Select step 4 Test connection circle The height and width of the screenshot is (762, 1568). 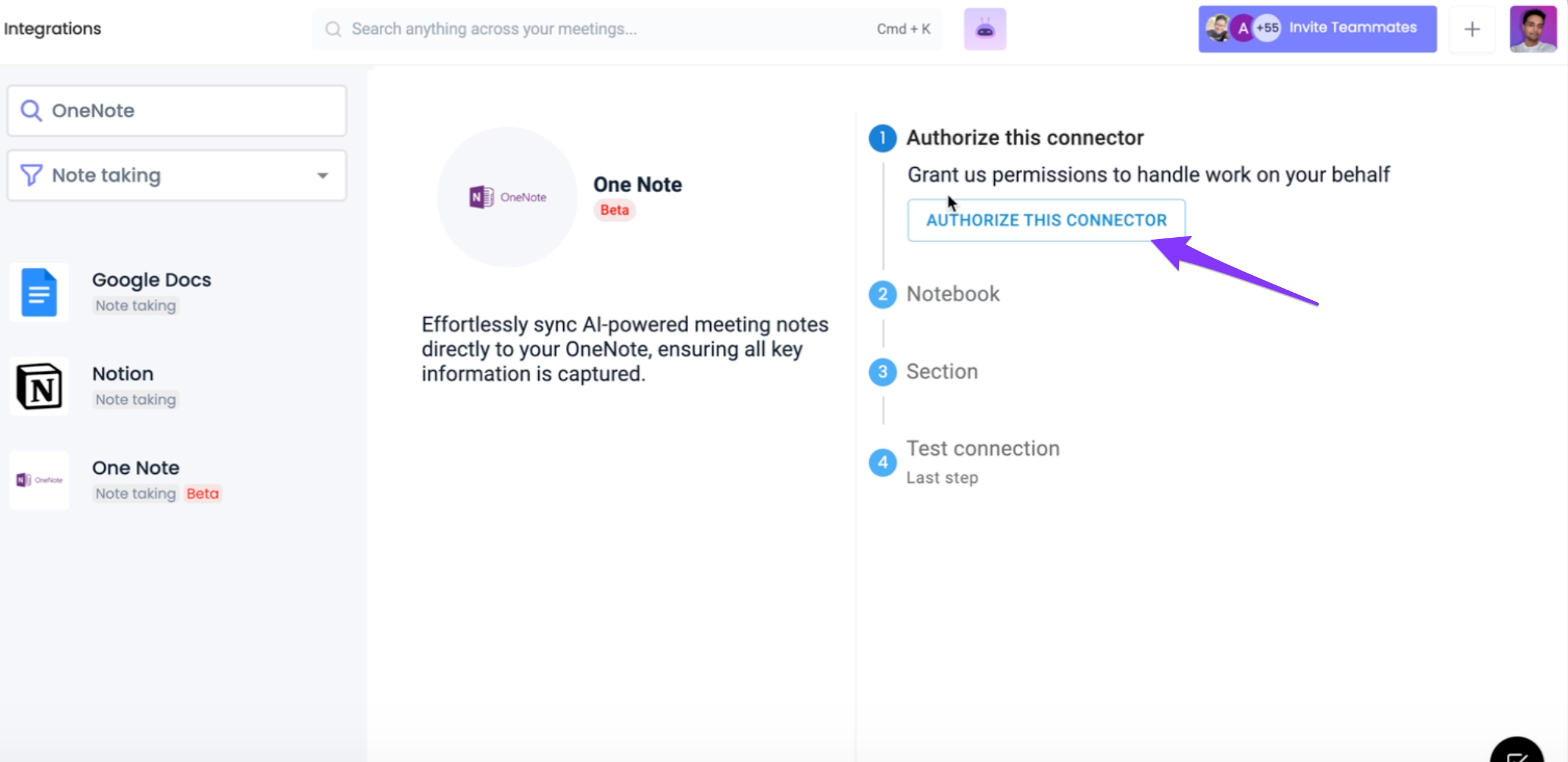(882, 462)
